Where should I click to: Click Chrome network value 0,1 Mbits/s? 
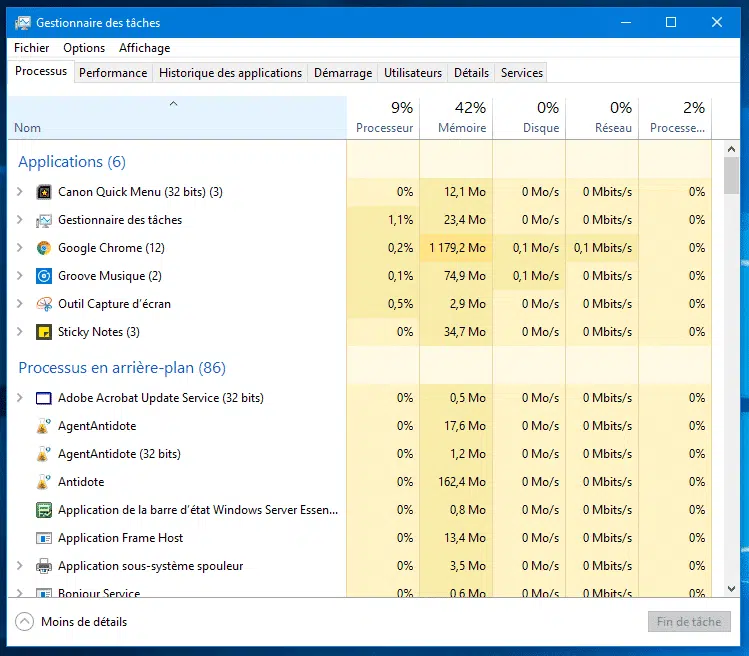[603, 248]
